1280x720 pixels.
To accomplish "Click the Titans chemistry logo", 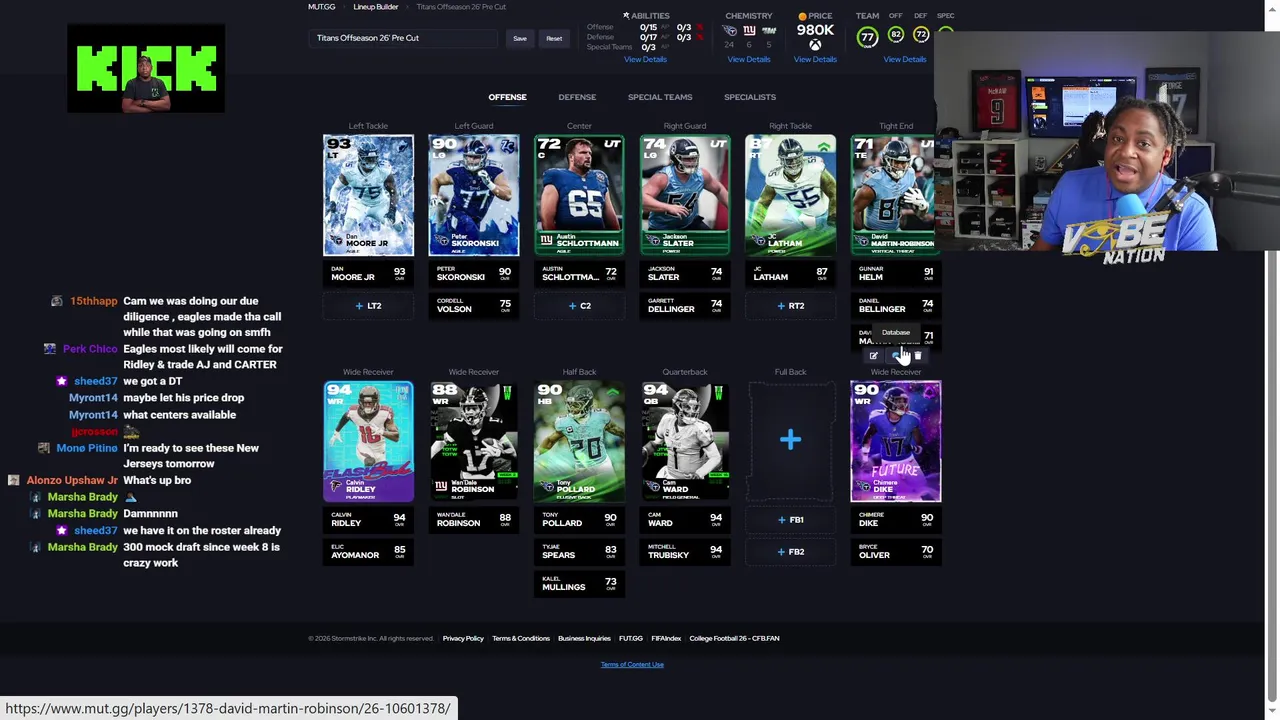I will [x=729, y=31].
